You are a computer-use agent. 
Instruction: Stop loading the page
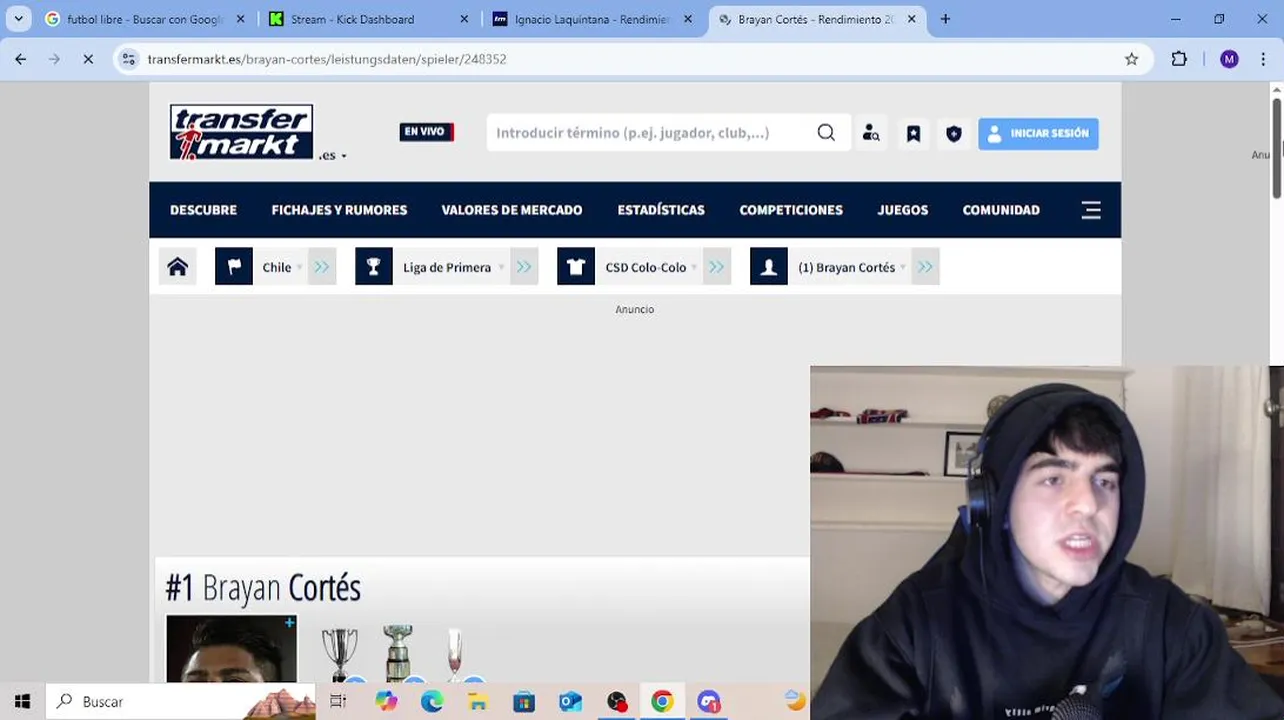(x=88, y=59)
